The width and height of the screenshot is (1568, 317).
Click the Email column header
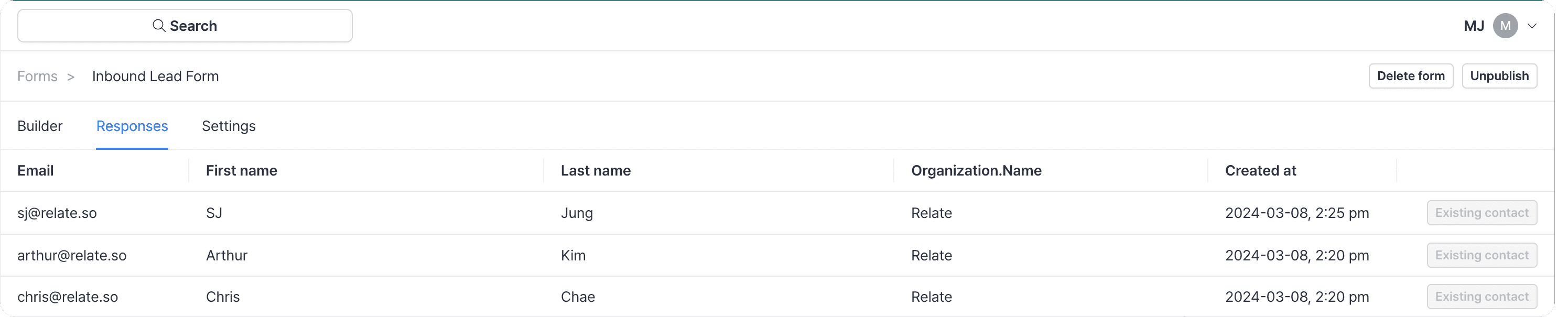coord(35,170)
